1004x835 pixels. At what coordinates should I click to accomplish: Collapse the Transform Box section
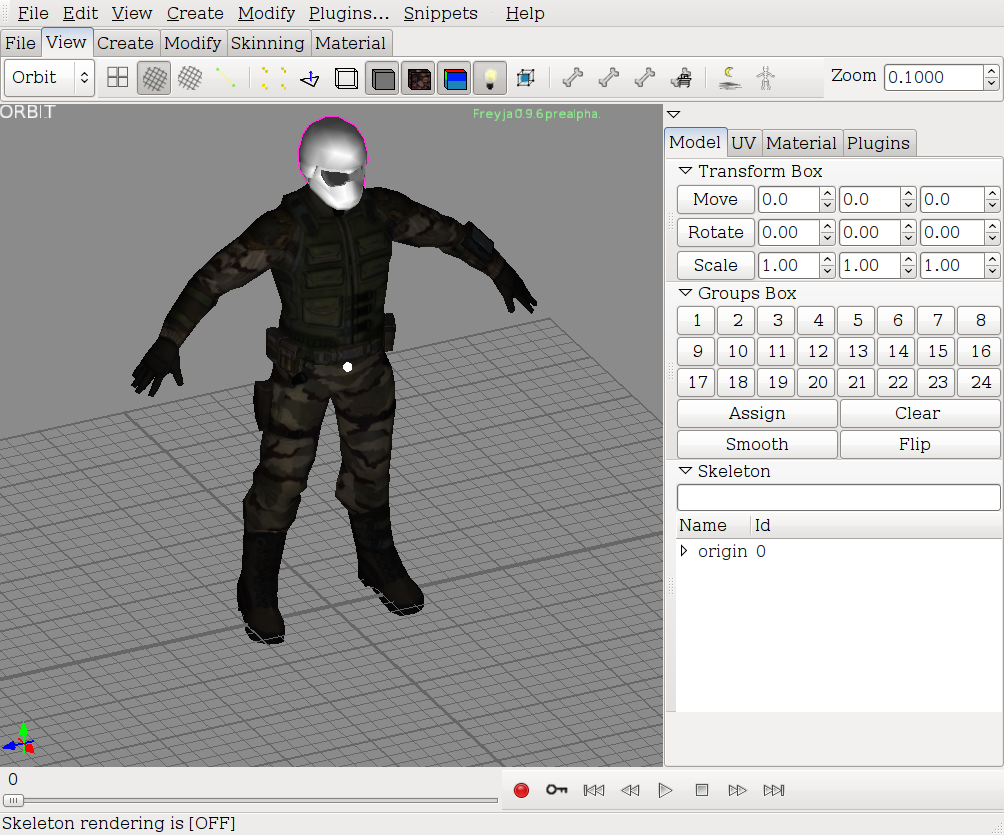tap(685, 171)
